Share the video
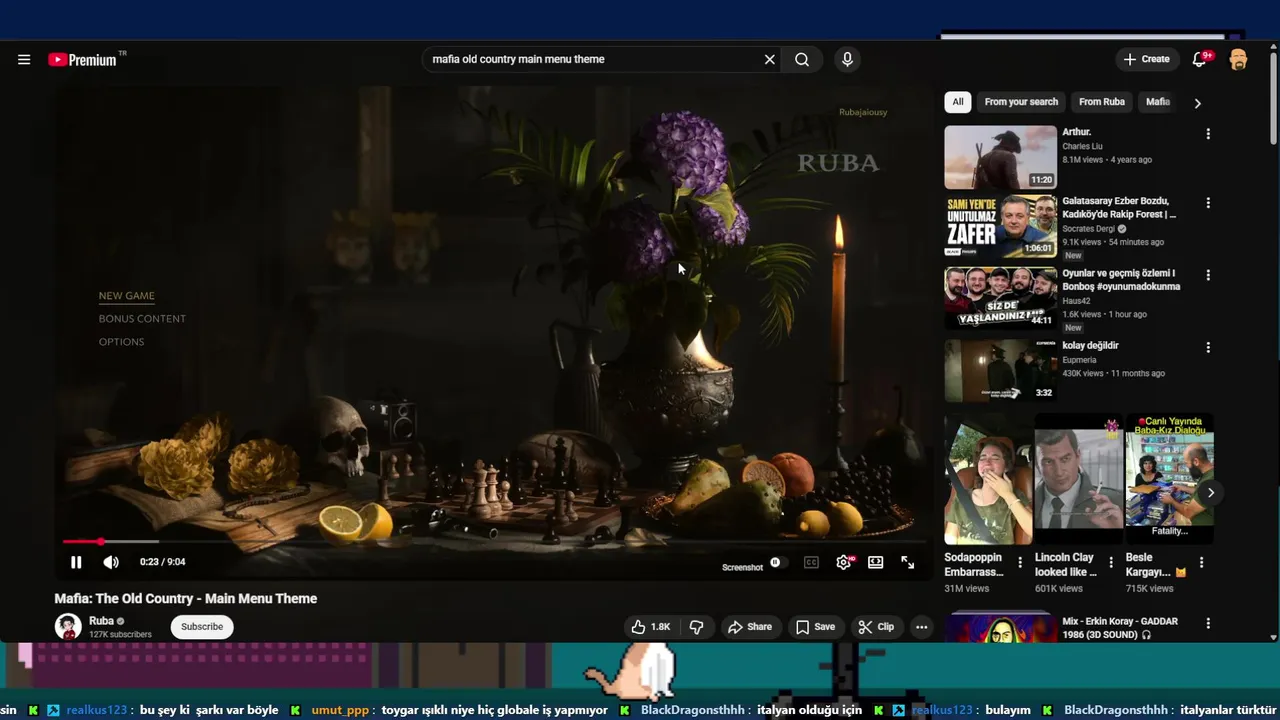Viewport: 1280px width, 720px height. tap(750, 627)
